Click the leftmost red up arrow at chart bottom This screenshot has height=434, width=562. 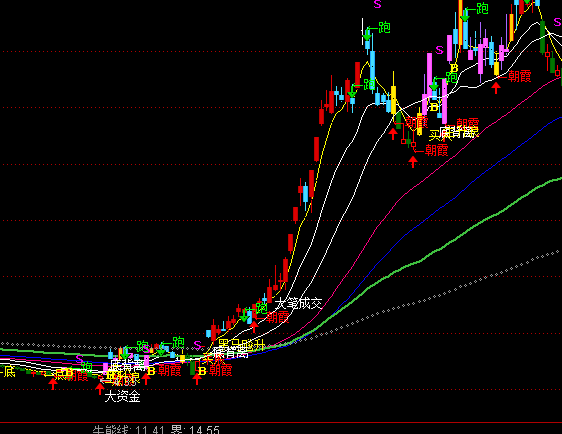[x=53, y=384]
